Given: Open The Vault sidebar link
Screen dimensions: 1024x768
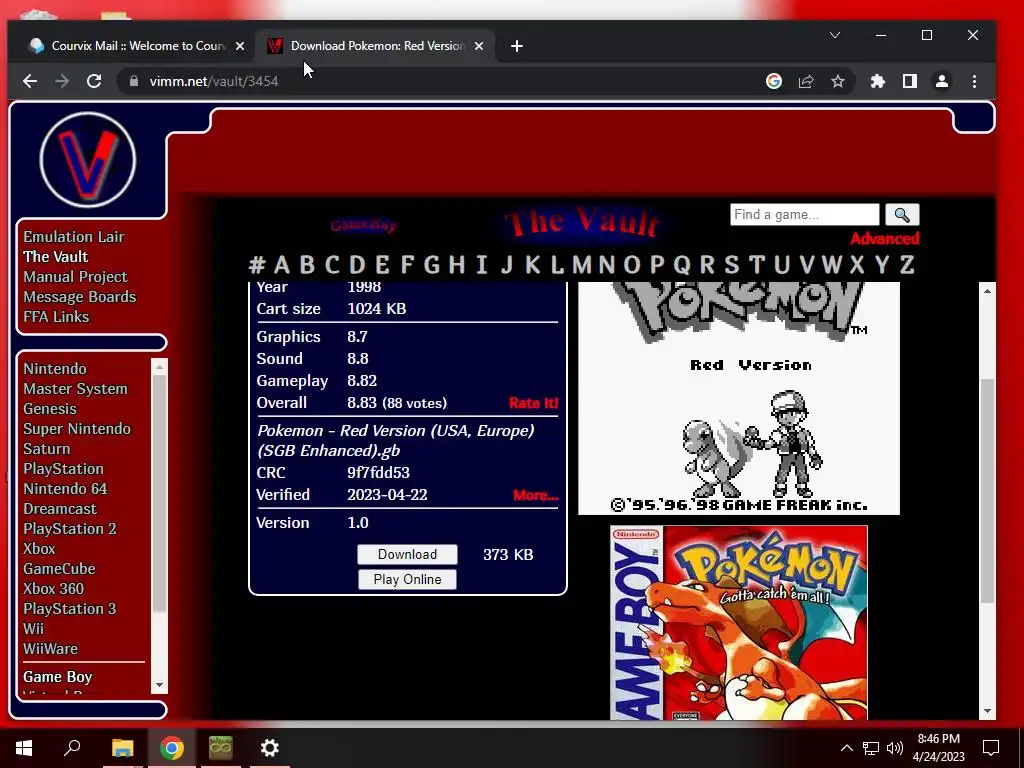Looking at the screenshot, I should click(x=56, y=257).
